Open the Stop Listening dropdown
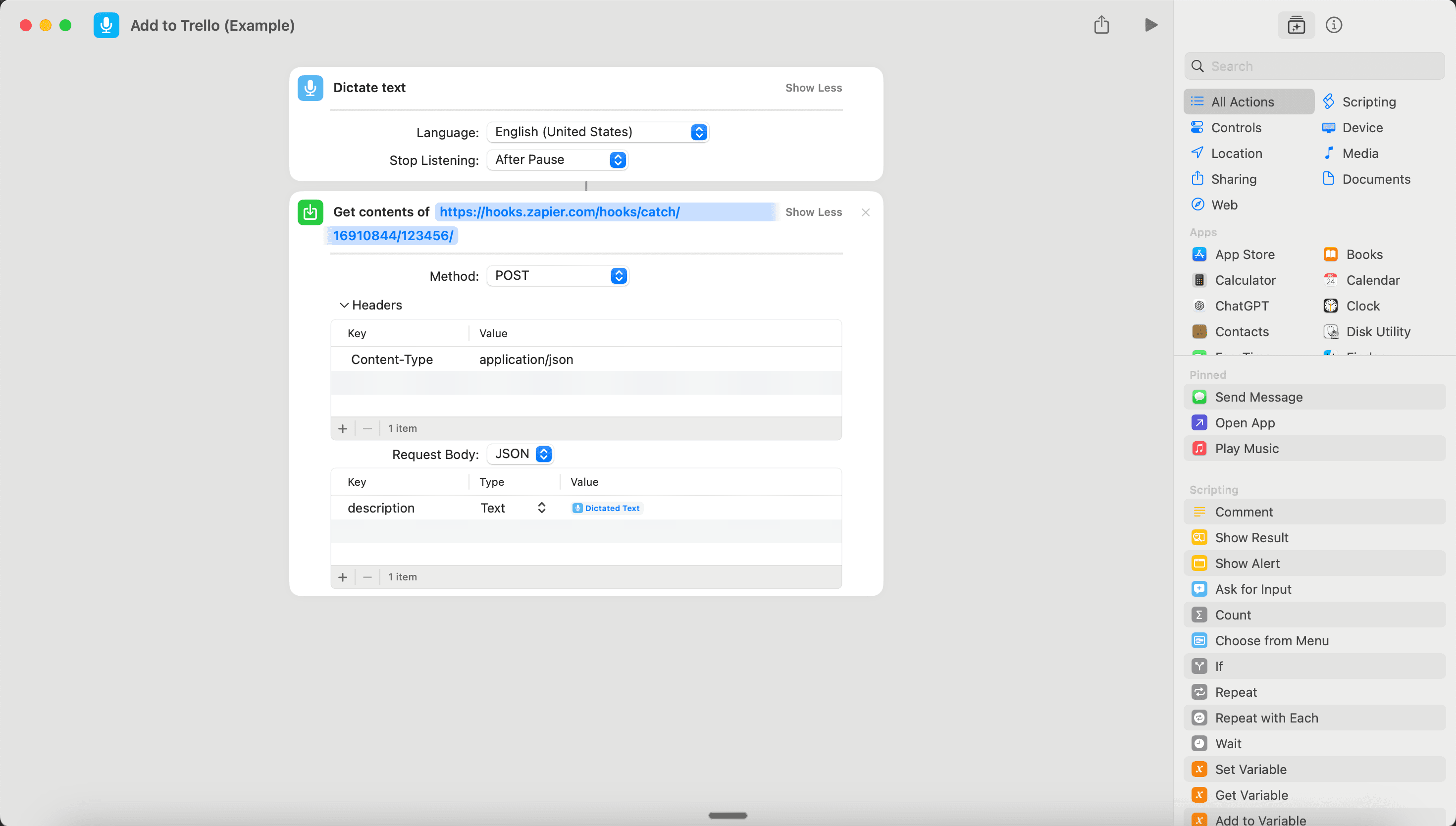Screen dimensions: 1456x826 coord(558,160)
